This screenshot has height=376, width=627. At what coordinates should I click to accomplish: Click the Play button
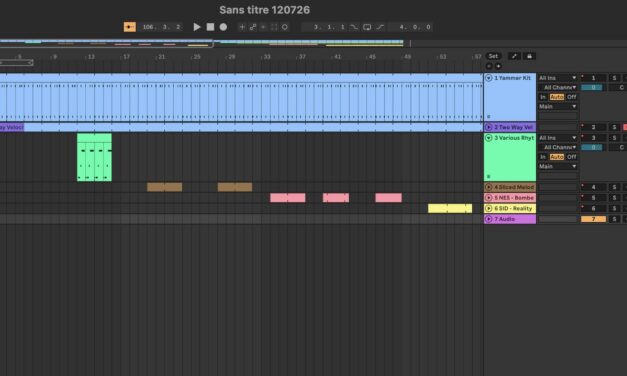click(197, 27)
